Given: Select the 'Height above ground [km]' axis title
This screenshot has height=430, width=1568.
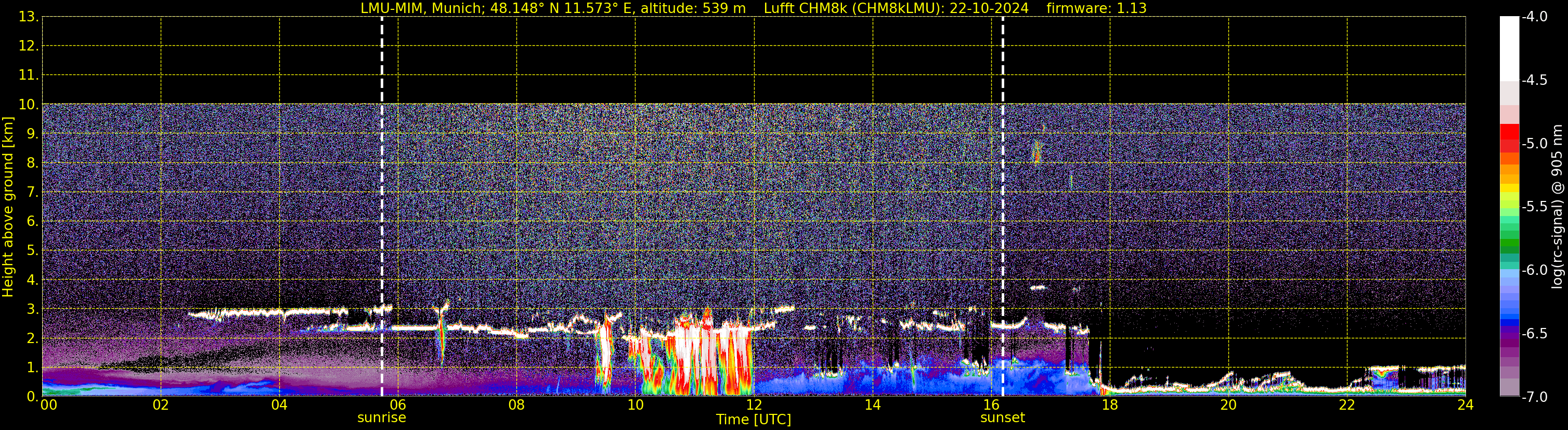Looking at the screenshot, I should (x=8, y=207).
